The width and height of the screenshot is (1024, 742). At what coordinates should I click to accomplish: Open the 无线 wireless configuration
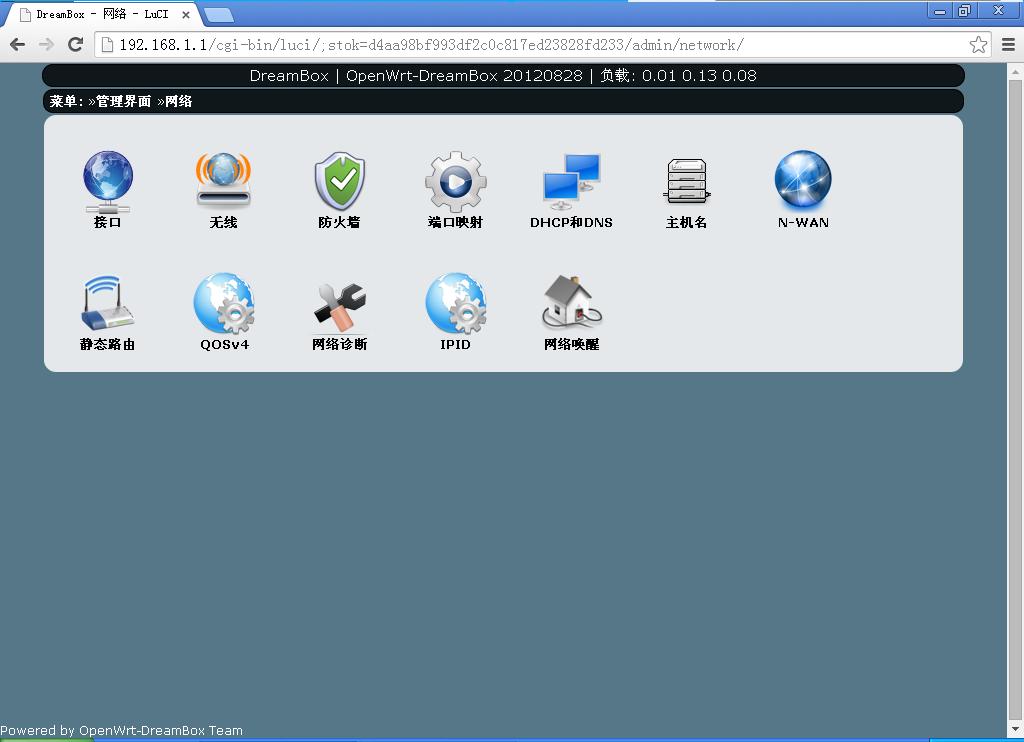[222, 188]
